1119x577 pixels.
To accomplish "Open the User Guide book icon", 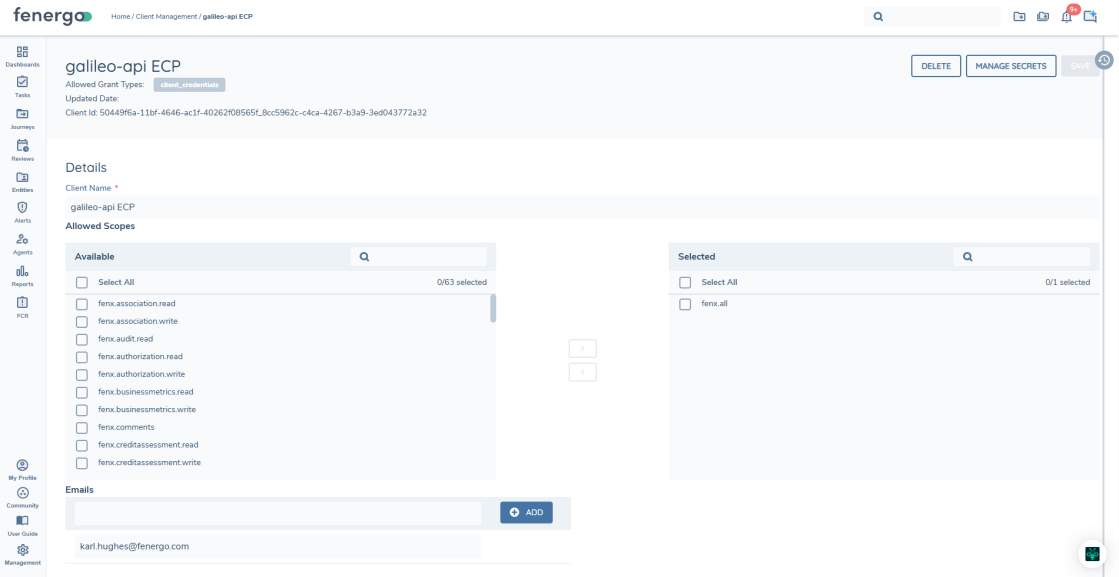I will tap(22, 521).
